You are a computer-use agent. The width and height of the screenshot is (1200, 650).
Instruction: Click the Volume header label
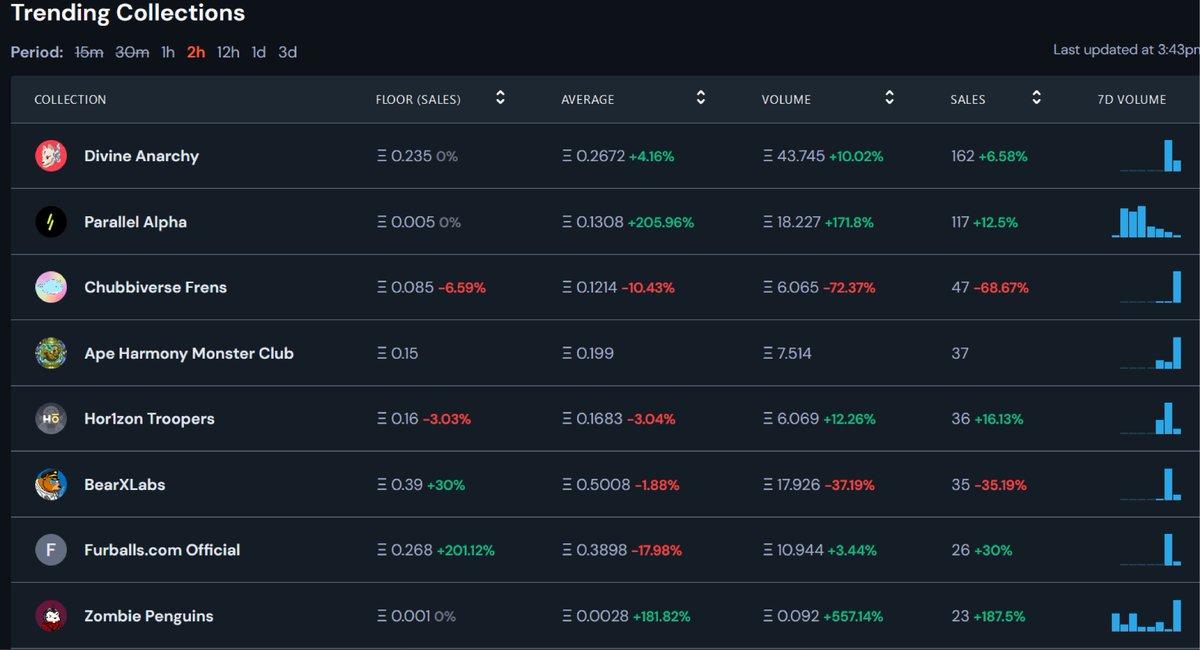786,100
